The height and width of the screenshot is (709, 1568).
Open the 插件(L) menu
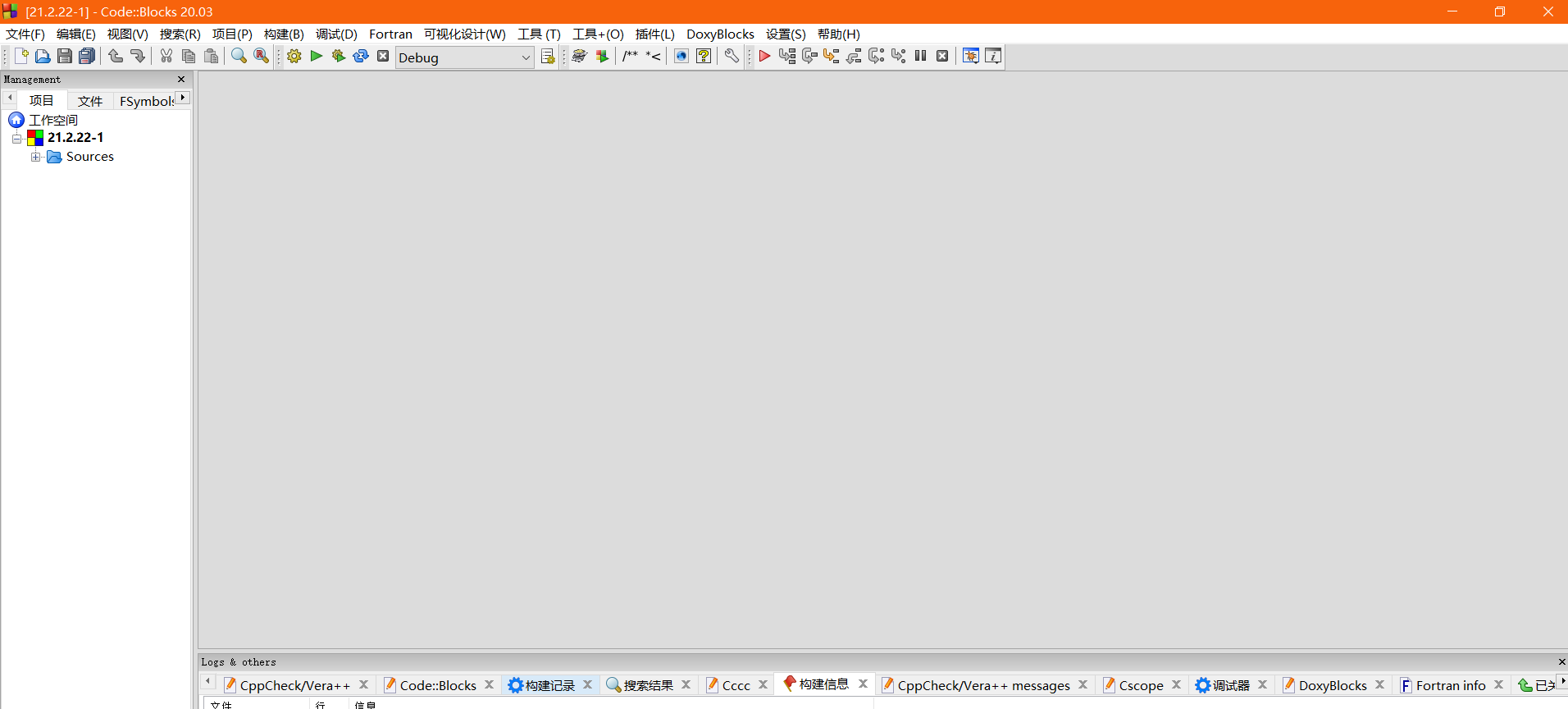[654, 34]
